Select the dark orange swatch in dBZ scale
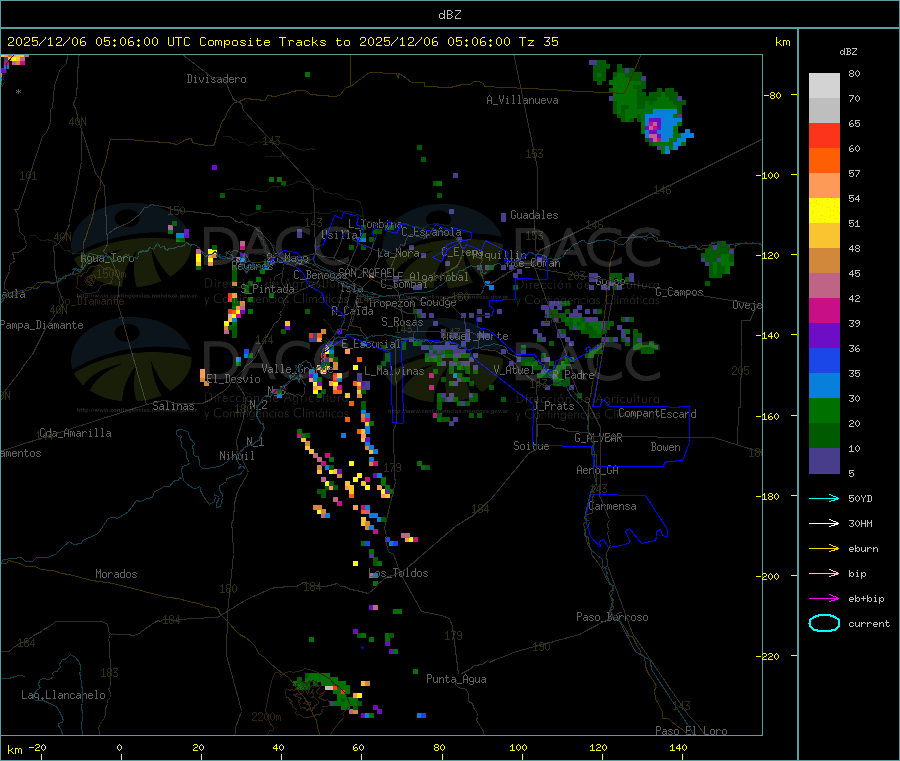The image size is (900, 761). 824,161
